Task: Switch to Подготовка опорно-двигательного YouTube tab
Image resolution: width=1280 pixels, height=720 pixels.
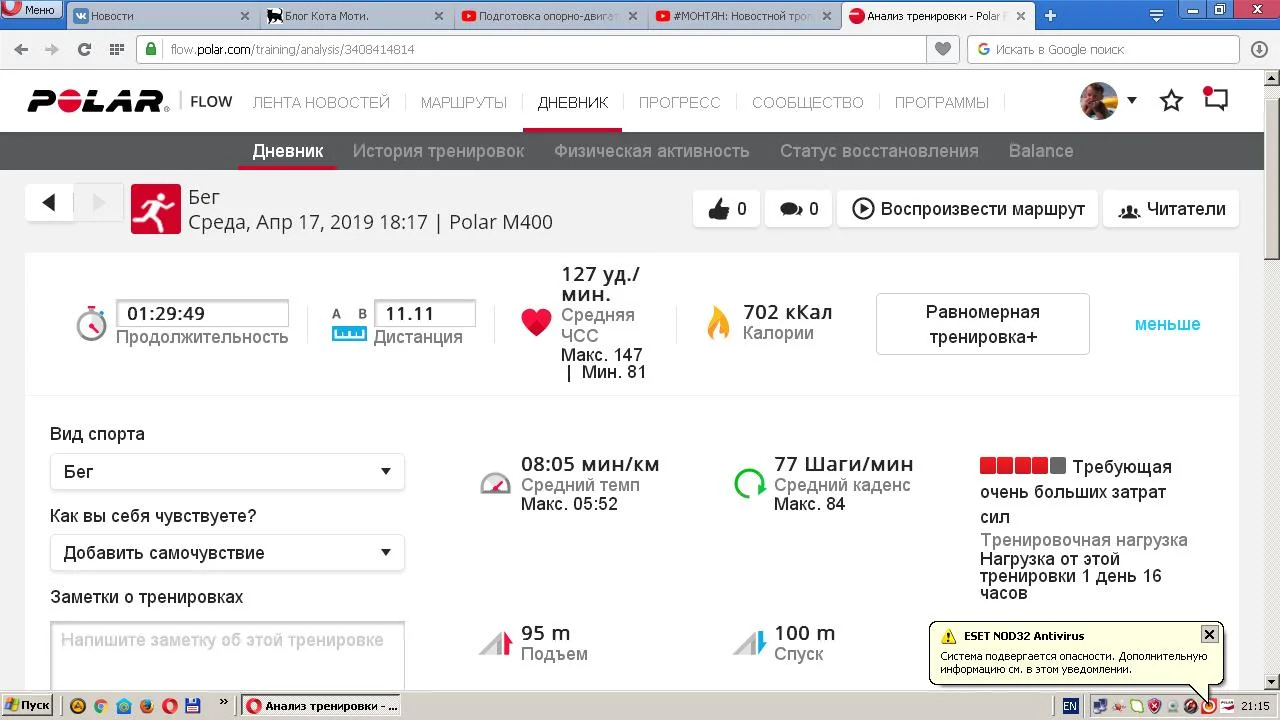Action: click(550, 16)
